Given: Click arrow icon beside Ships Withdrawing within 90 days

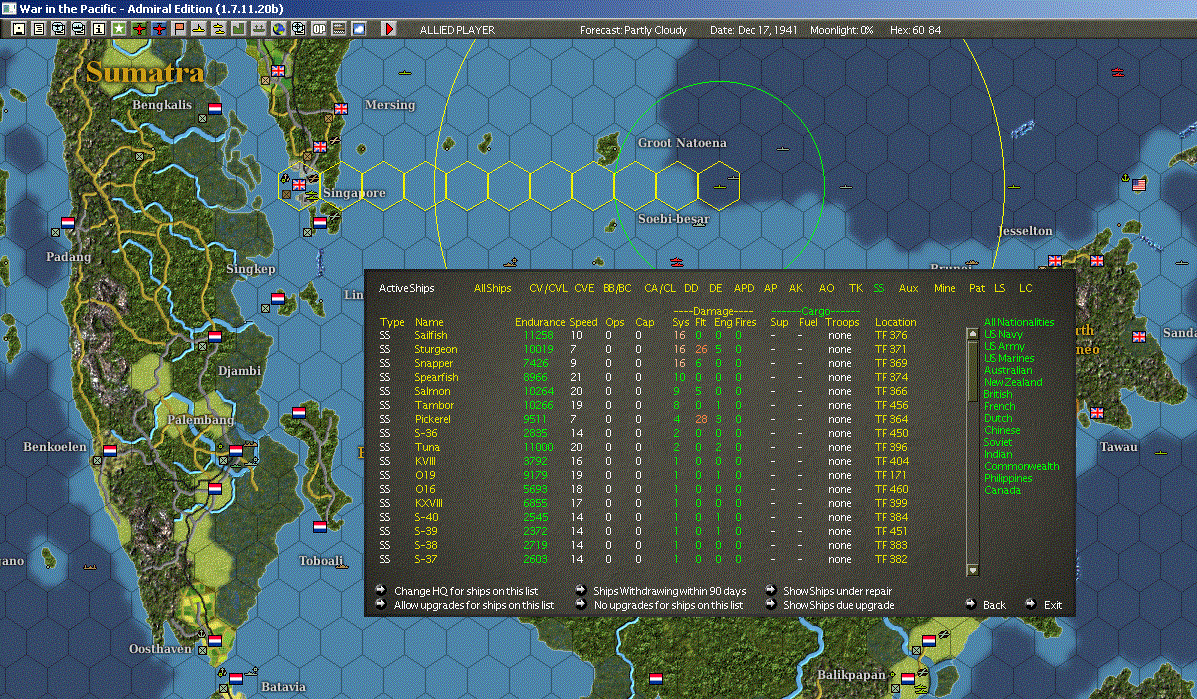Looking at the screenshot, I should pos(580,590).
